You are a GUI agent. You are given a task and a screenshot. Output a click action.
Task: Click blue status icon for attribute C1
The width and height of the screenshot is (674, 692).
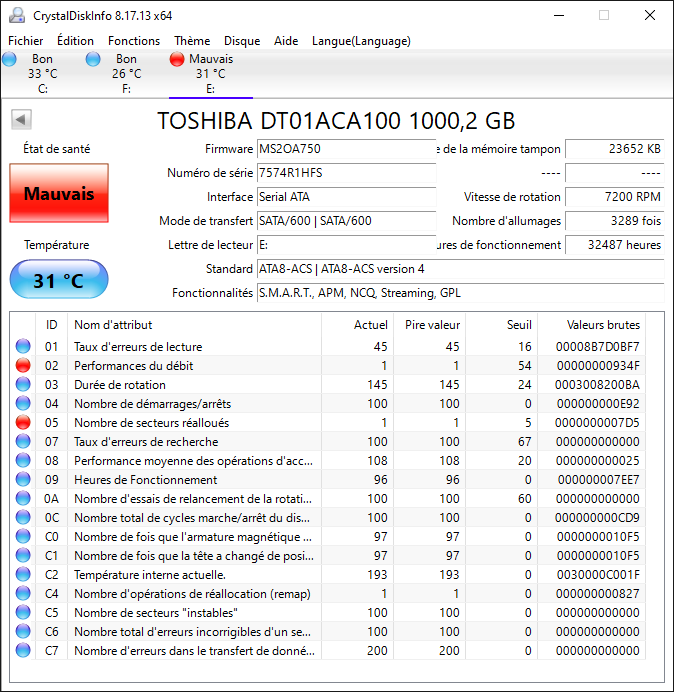[x=23, y=555]
